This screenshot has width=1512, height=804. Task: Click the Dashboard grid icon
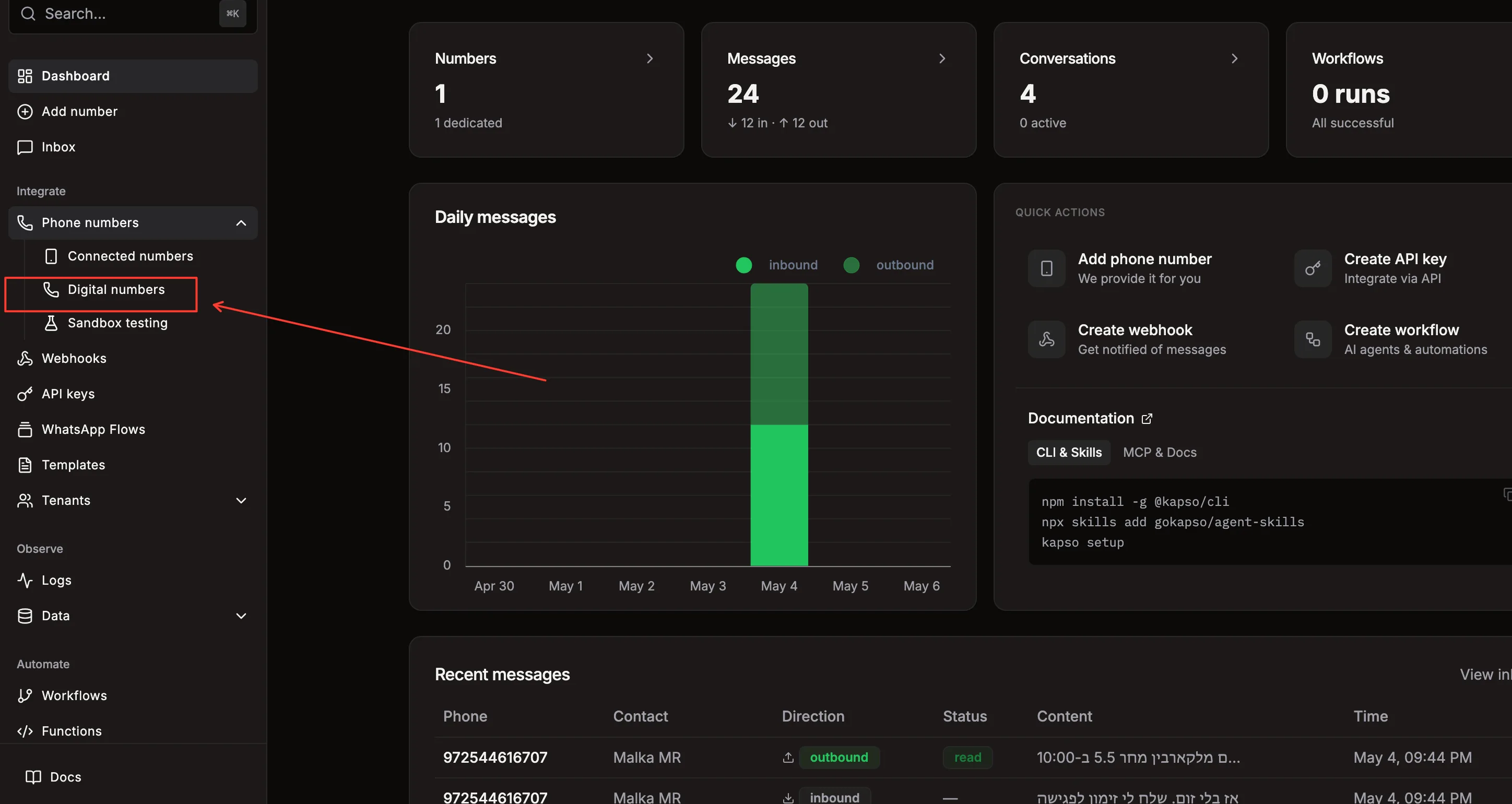pyautogui.click(x=25, y=76)
